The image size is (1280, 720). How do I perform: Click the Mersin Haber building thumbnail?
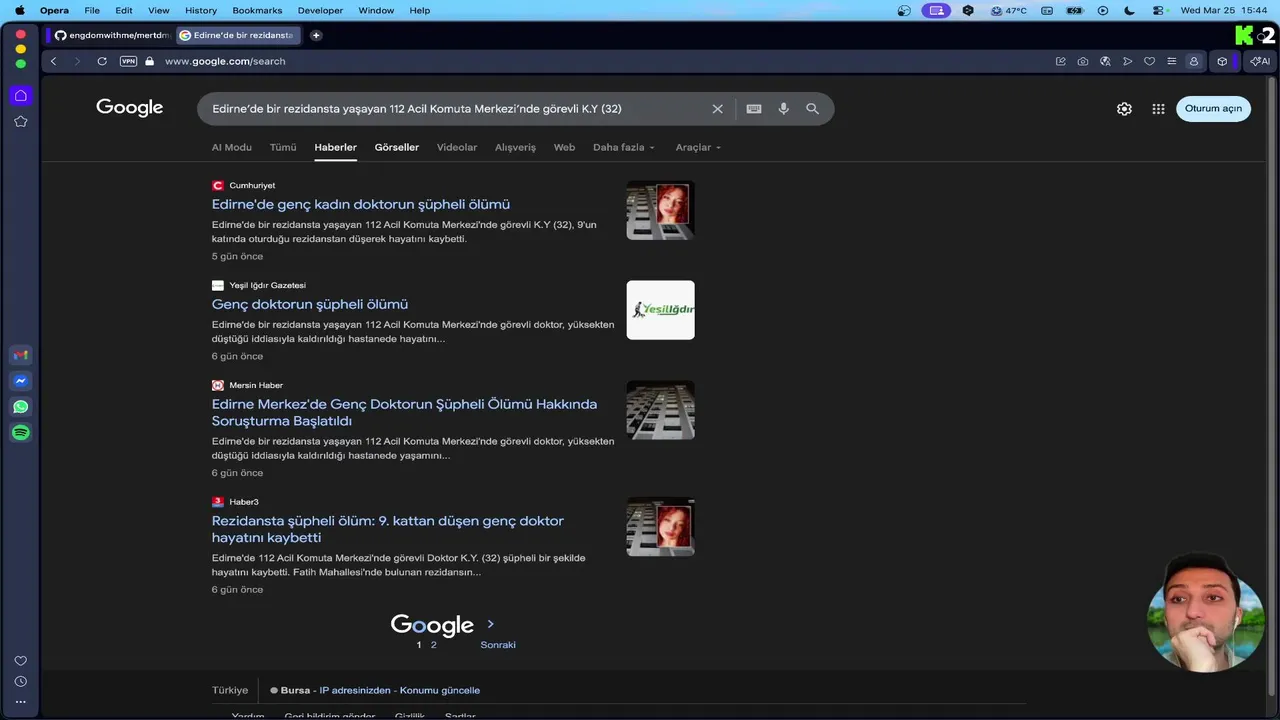click(x=660, y=410)
